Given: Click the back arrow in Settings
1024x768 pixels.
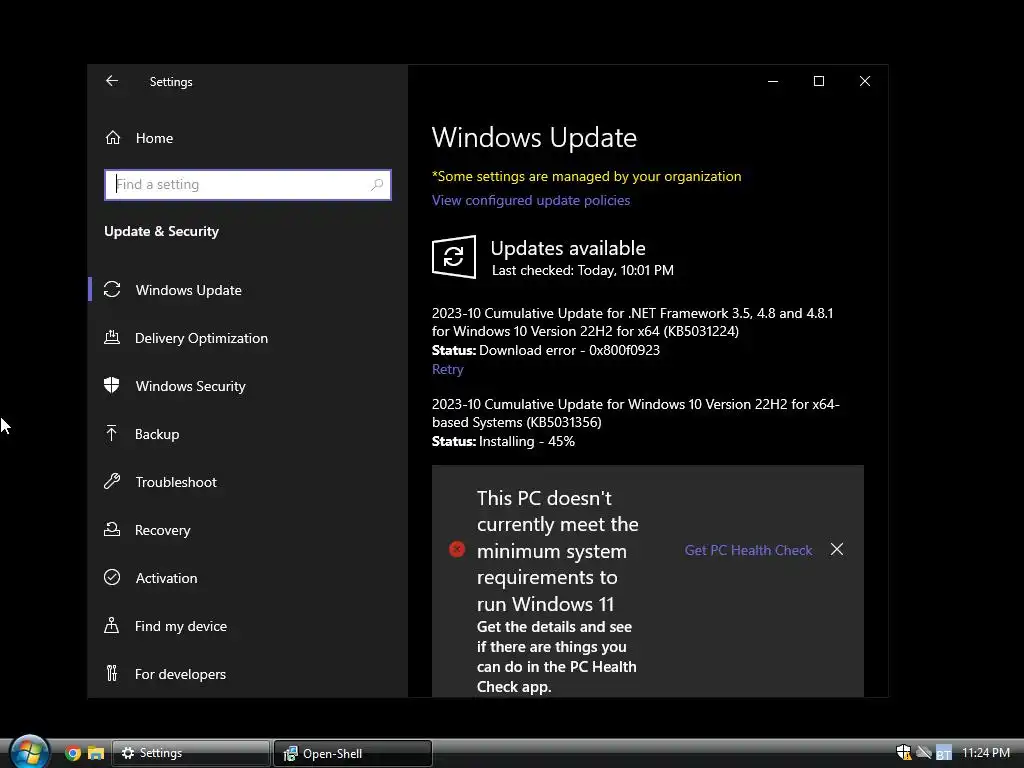Looking at the screenshot, I should tap(112, 81).
